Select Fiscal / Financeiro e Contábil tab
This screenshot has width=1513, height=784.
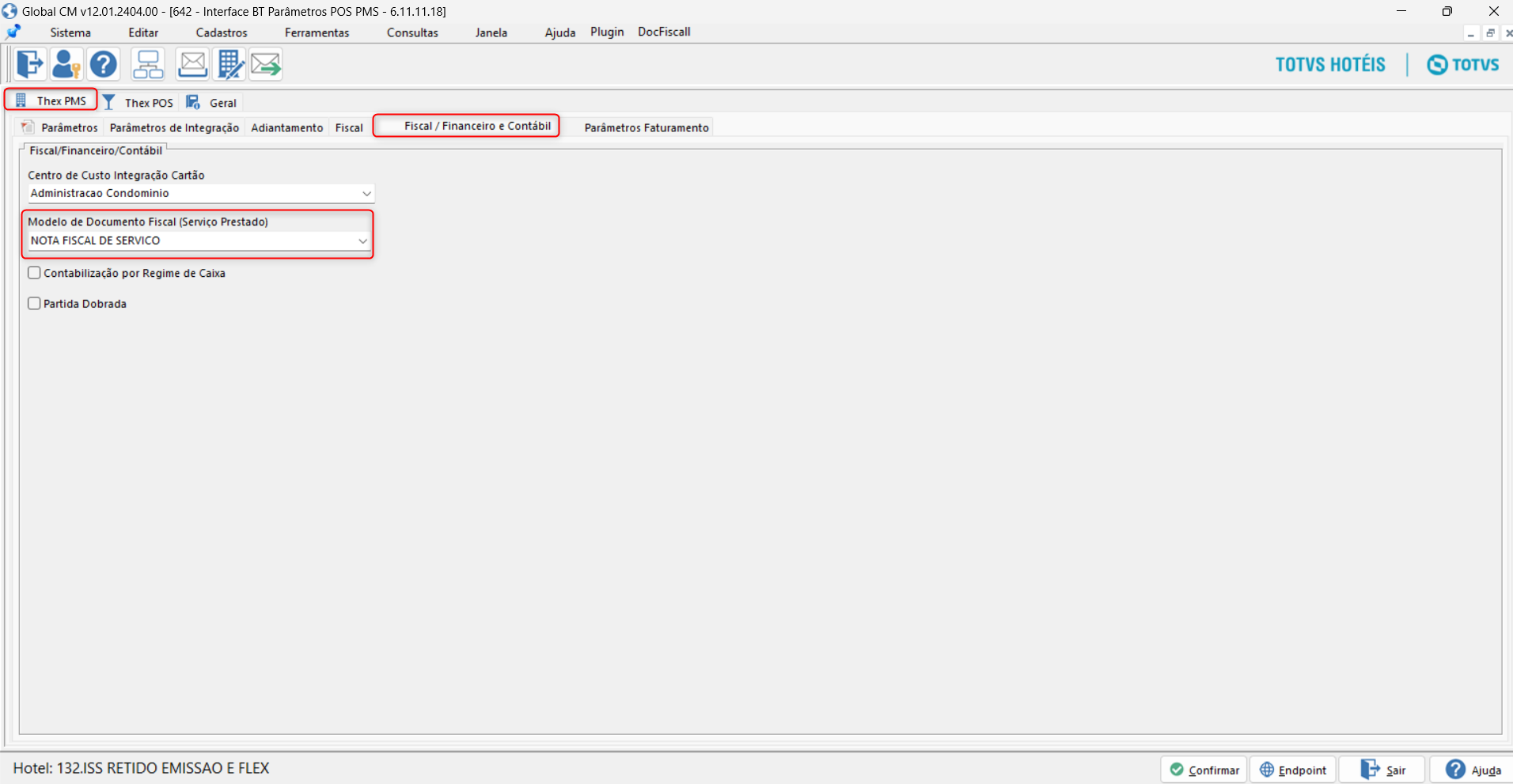tap(466, 126)
